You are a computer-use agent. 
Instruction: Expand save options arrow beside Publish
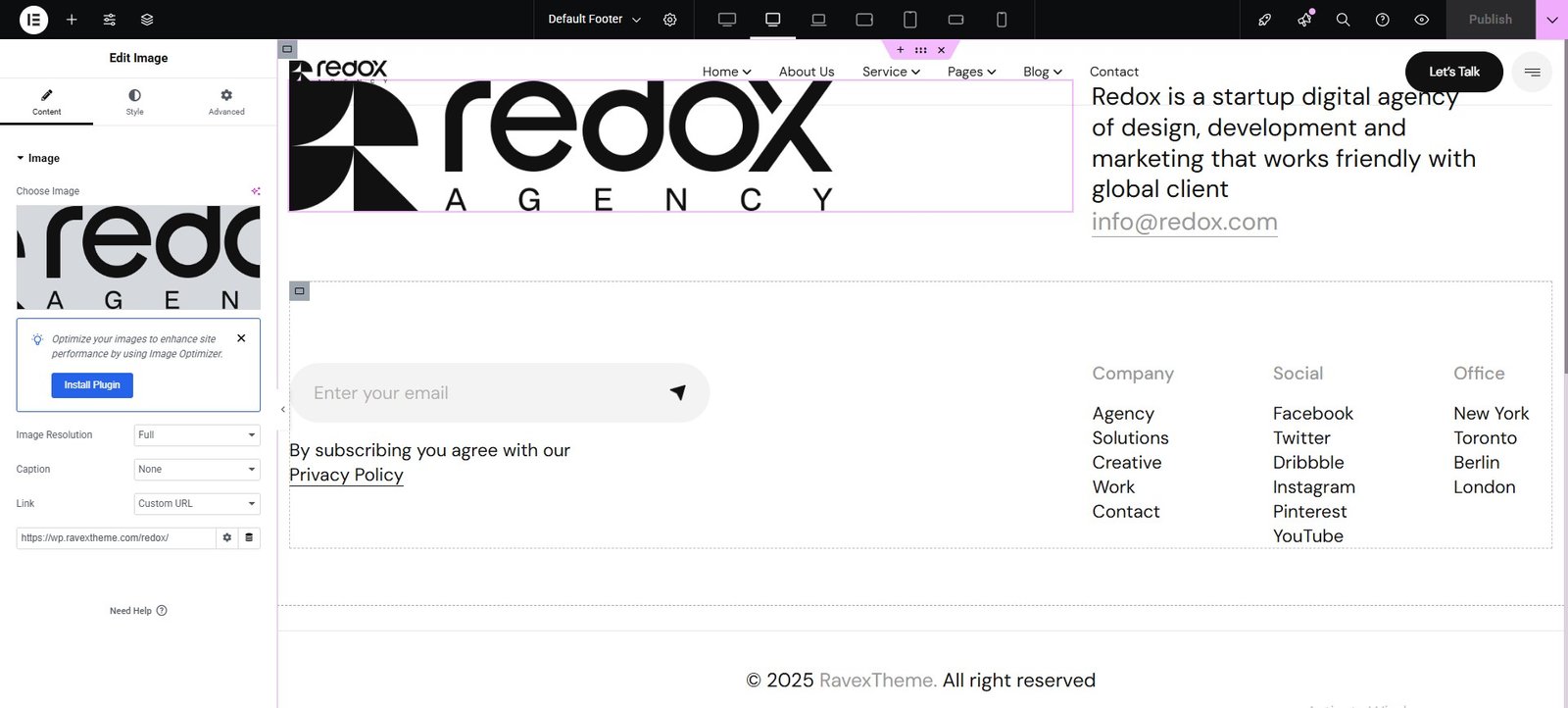click(1552, 20)
